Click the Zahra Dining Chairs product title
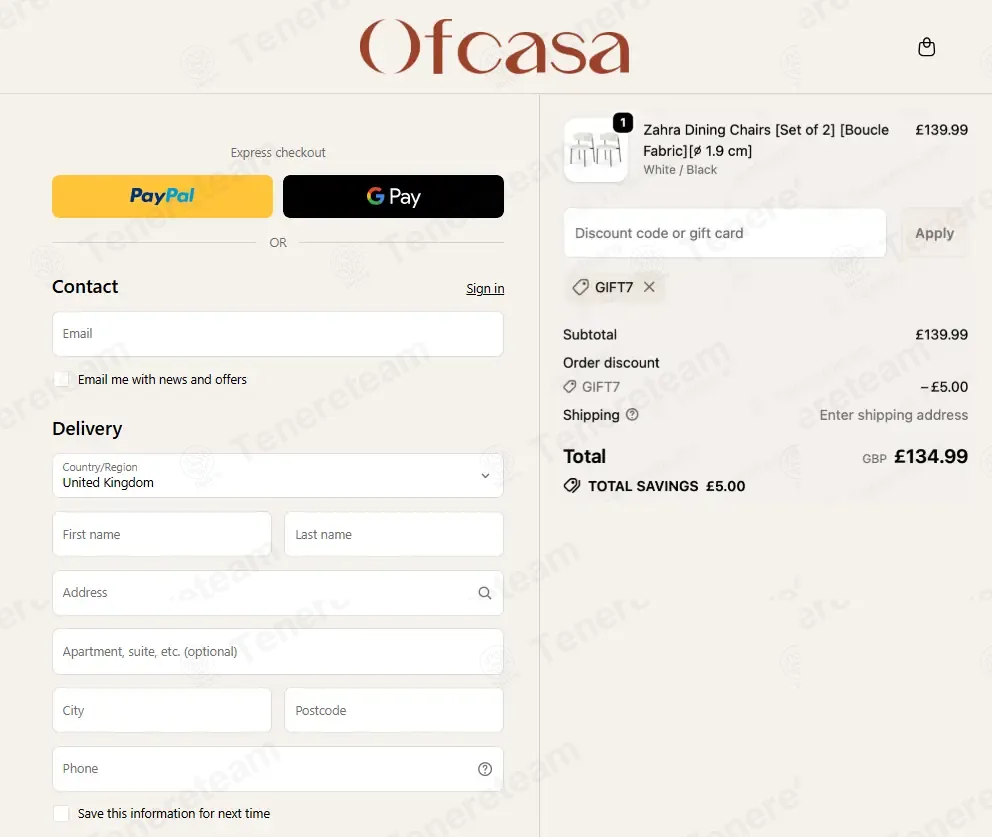992x837 pixels. pos(766,140)
